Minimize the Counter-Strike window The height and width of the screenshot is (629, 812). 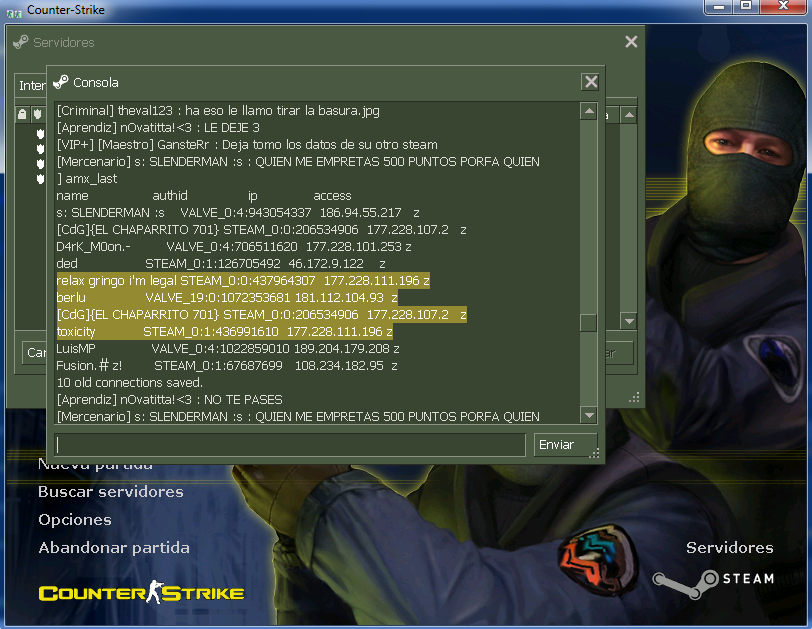point(719,7)
